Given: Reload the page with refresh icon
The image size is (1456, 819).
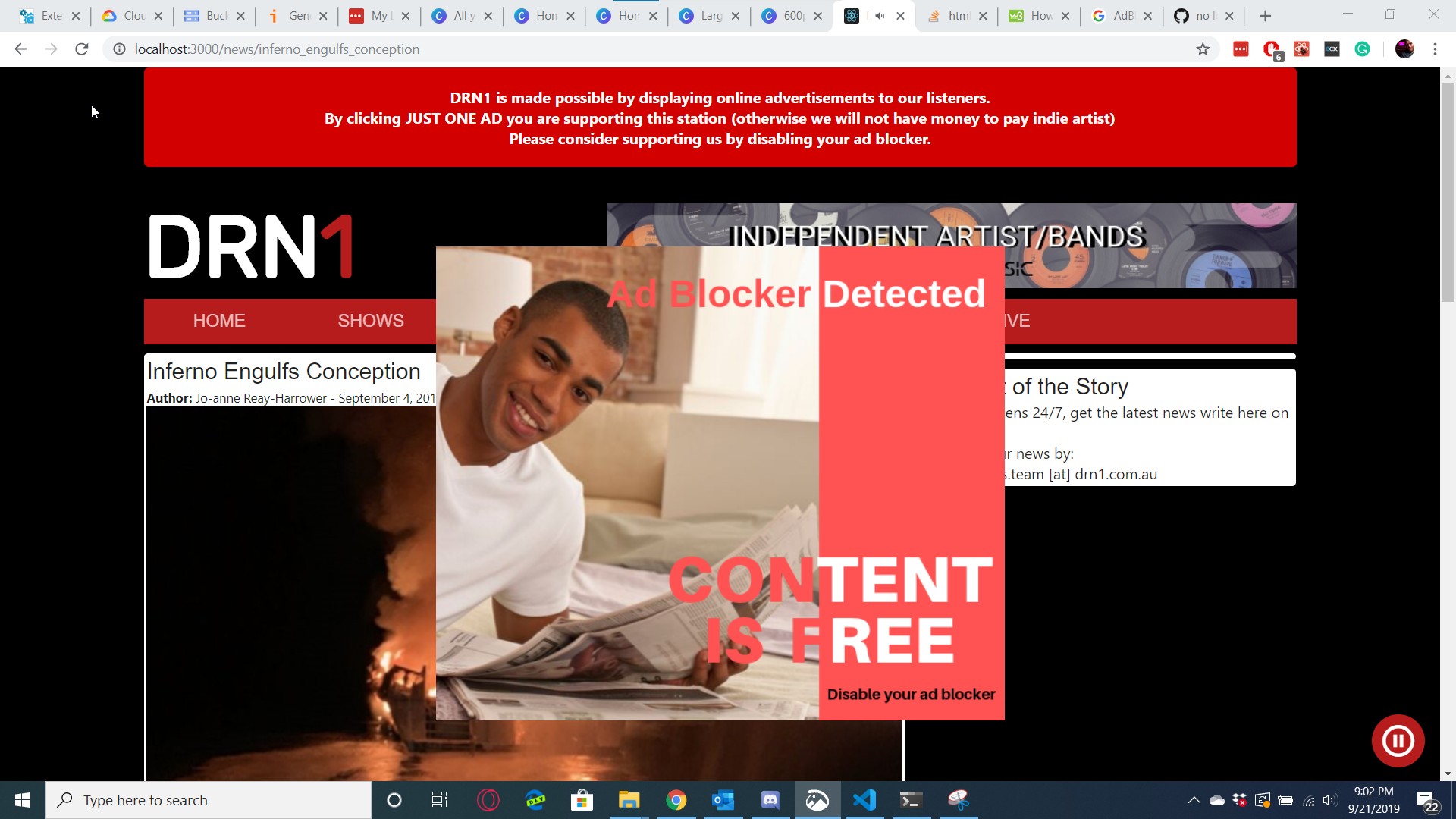Looking at the screenshot, I should tap(82, 49).
